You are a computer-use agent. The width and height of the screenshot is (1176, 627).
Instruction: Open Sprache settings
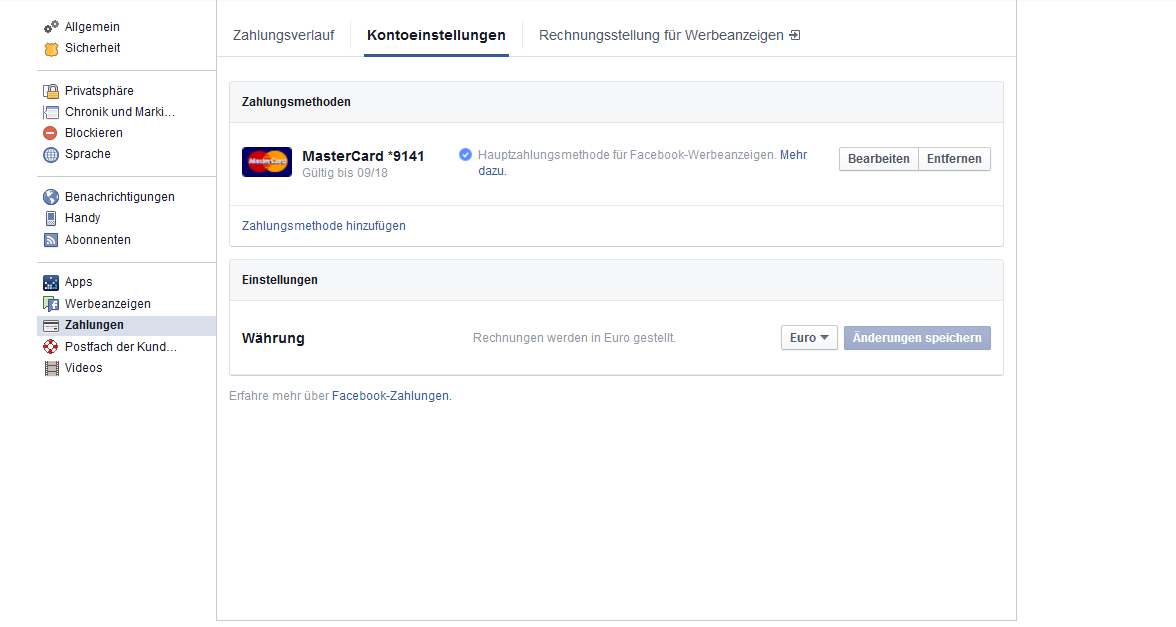click(x=88, y=154)
